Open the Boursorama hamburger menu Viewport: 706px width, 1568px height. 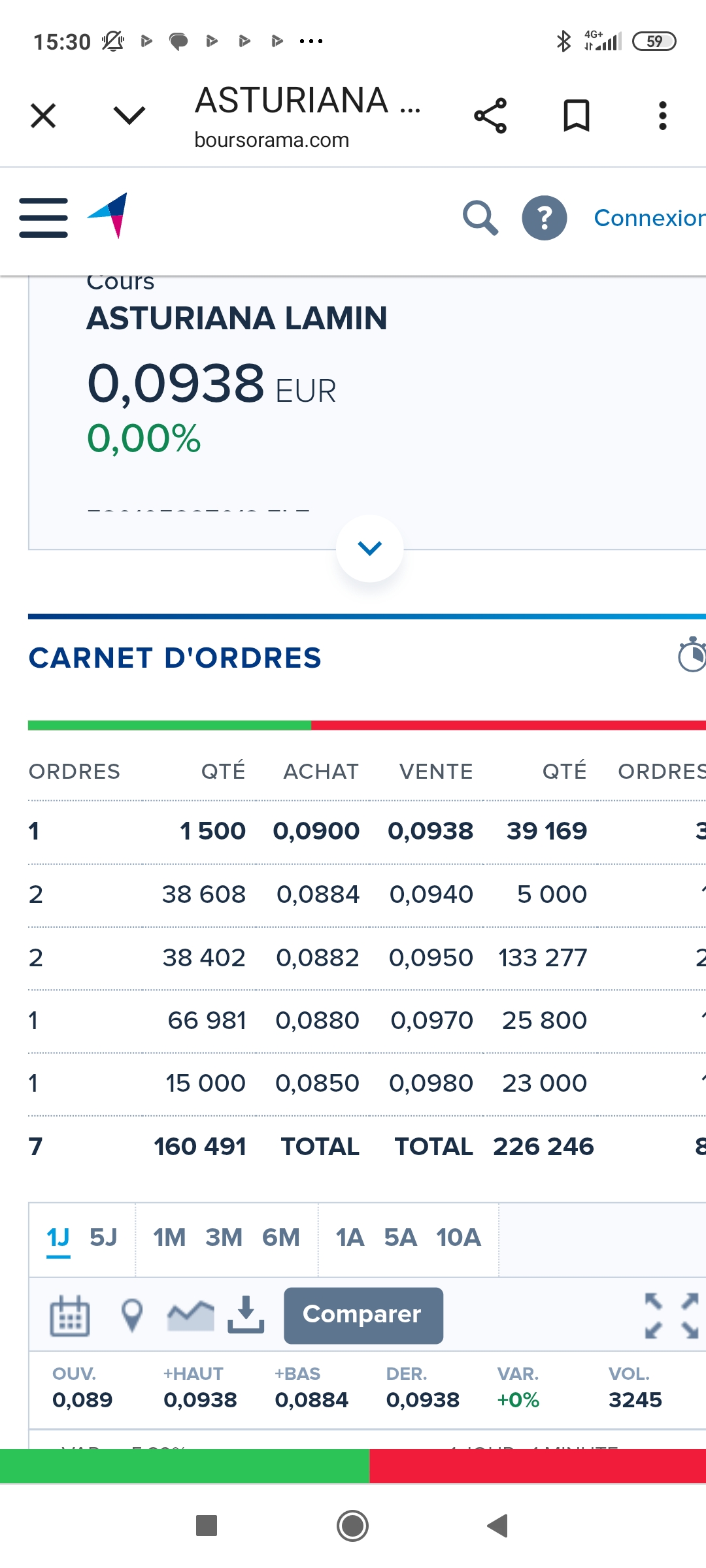tap(43, 218)
